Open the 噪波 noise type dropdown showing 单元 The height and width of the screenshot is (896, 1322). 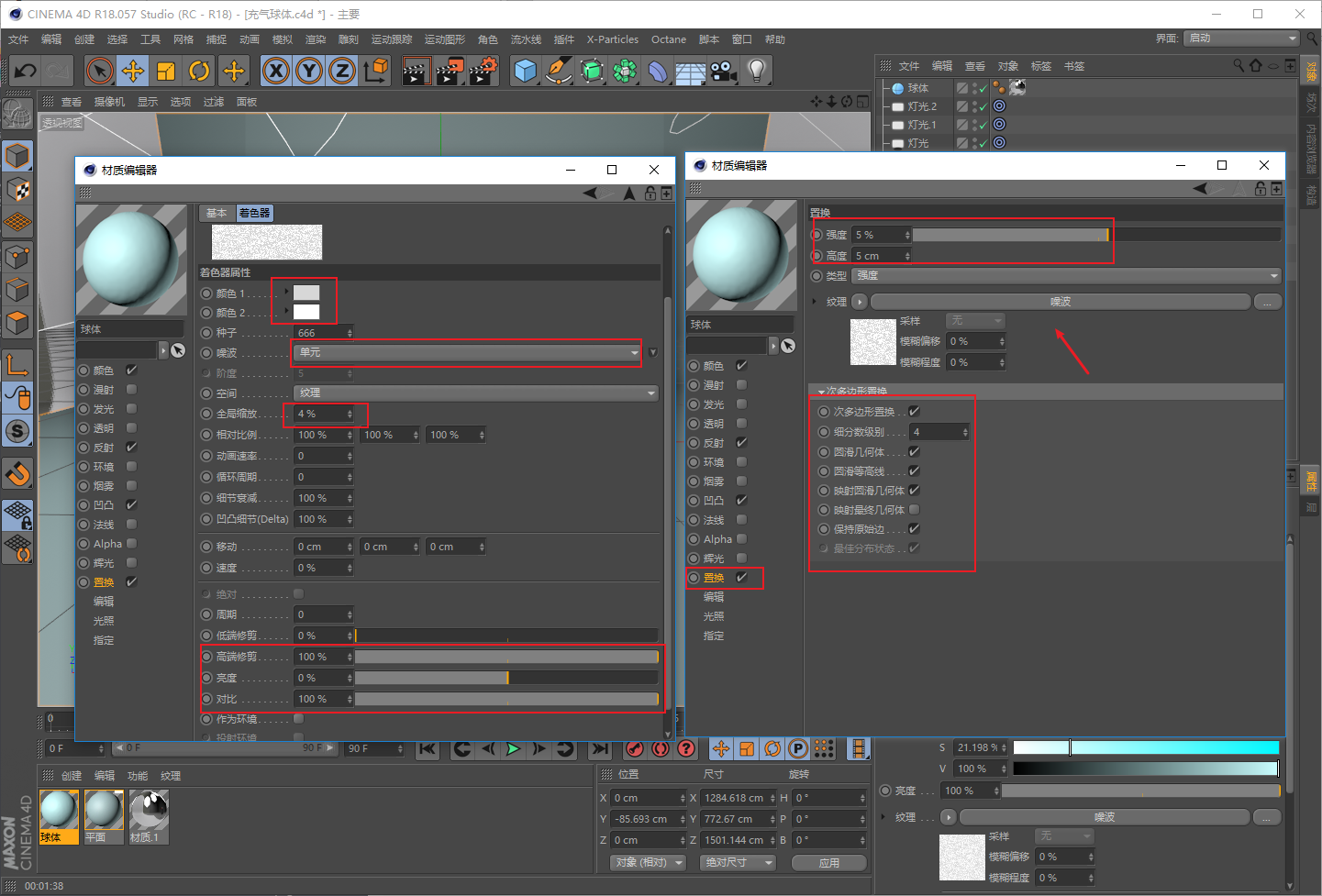click(467, 353)
